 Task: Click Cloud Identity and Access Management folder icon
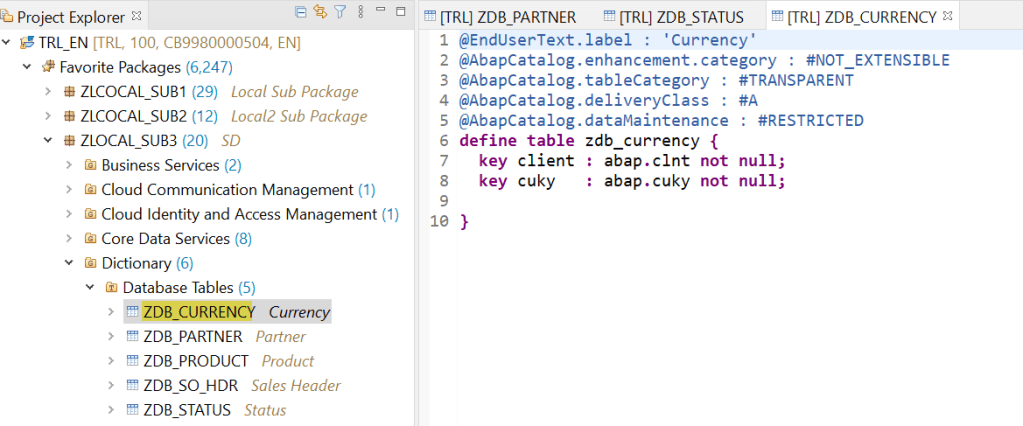click(90, 214)
